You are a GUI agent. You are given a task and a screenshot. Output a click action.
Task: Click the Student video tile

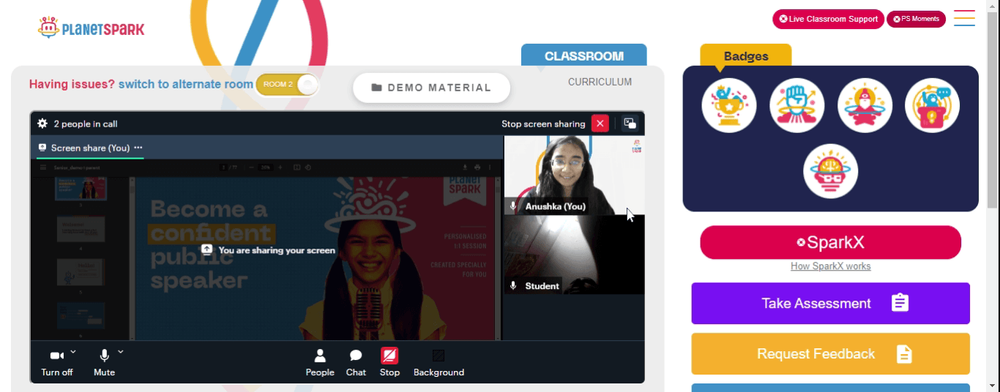574,255
